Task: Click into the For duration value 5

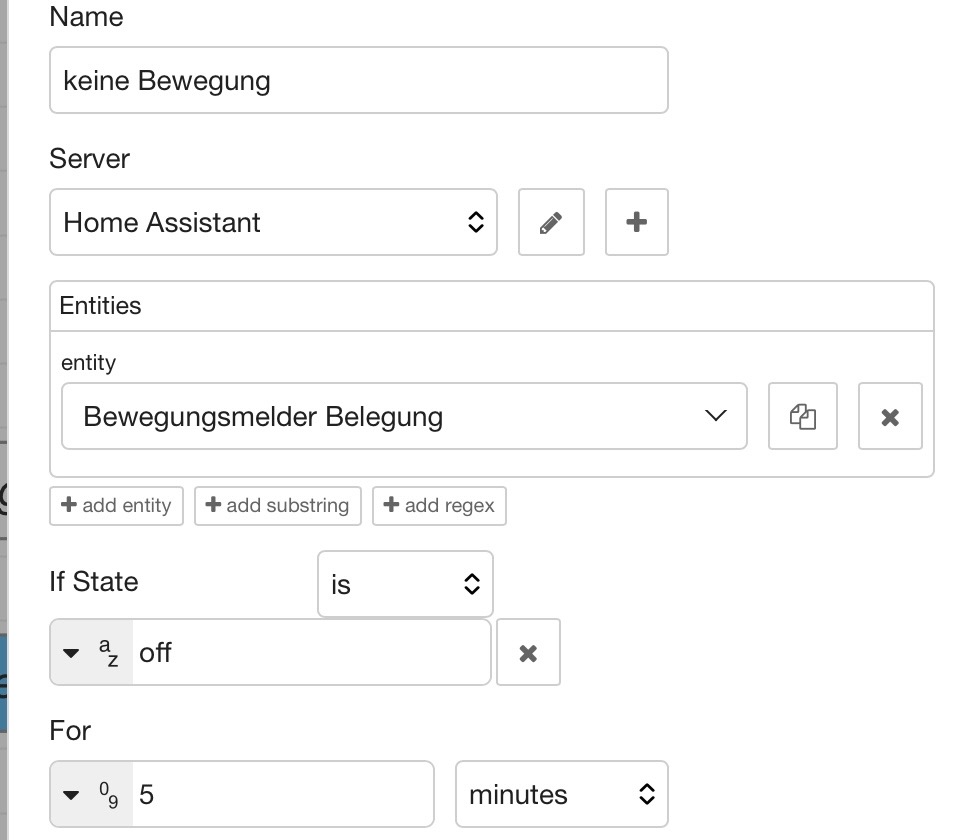Action: (283, 794)
